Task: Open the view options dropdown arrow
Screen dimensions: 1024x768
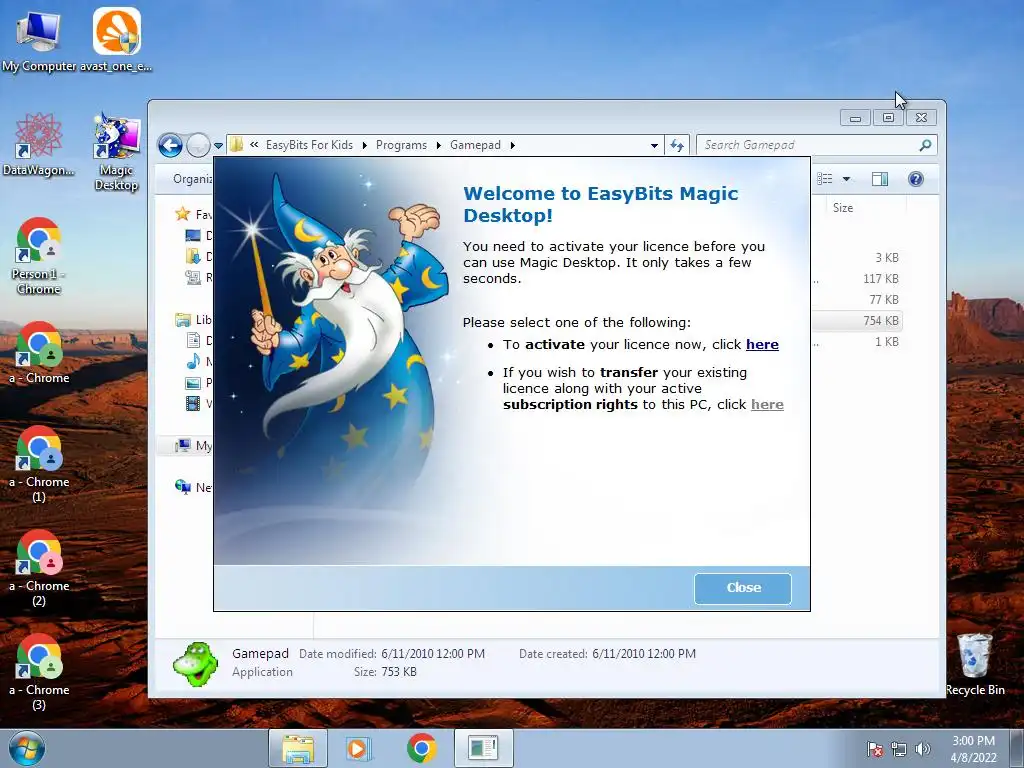Action: click(x=846, y=179)
